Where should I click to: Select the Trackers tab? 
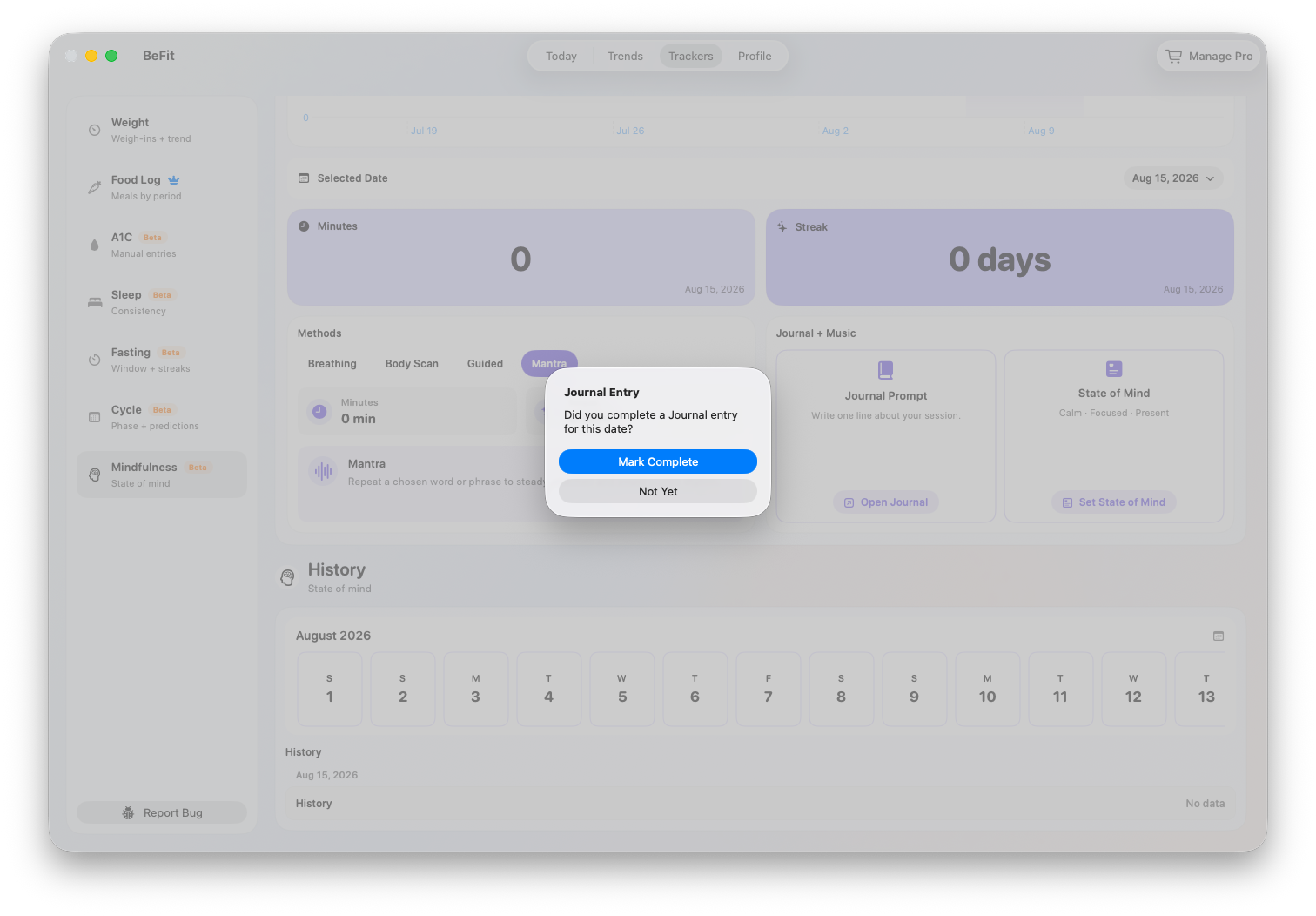click(691, 57)
